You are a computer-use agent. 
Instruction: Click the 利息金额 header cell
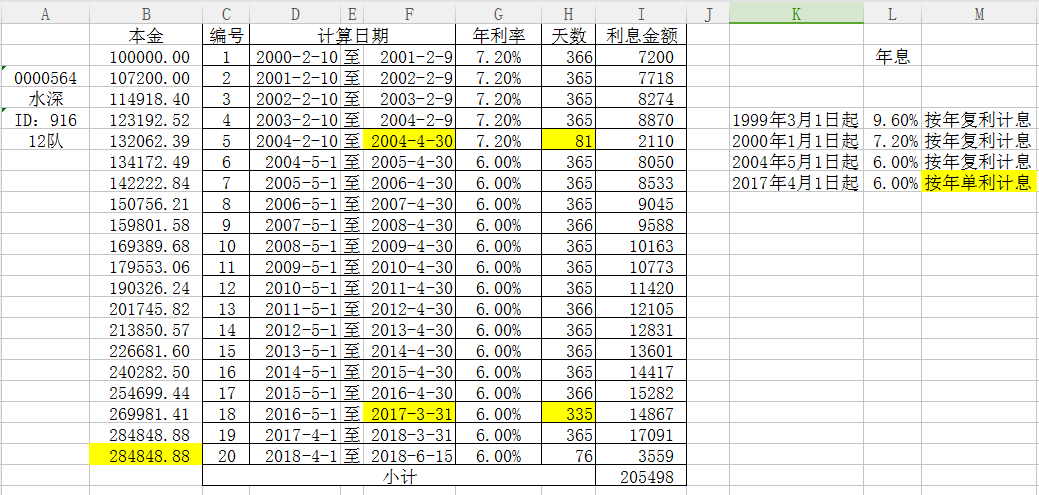point(641,36)
